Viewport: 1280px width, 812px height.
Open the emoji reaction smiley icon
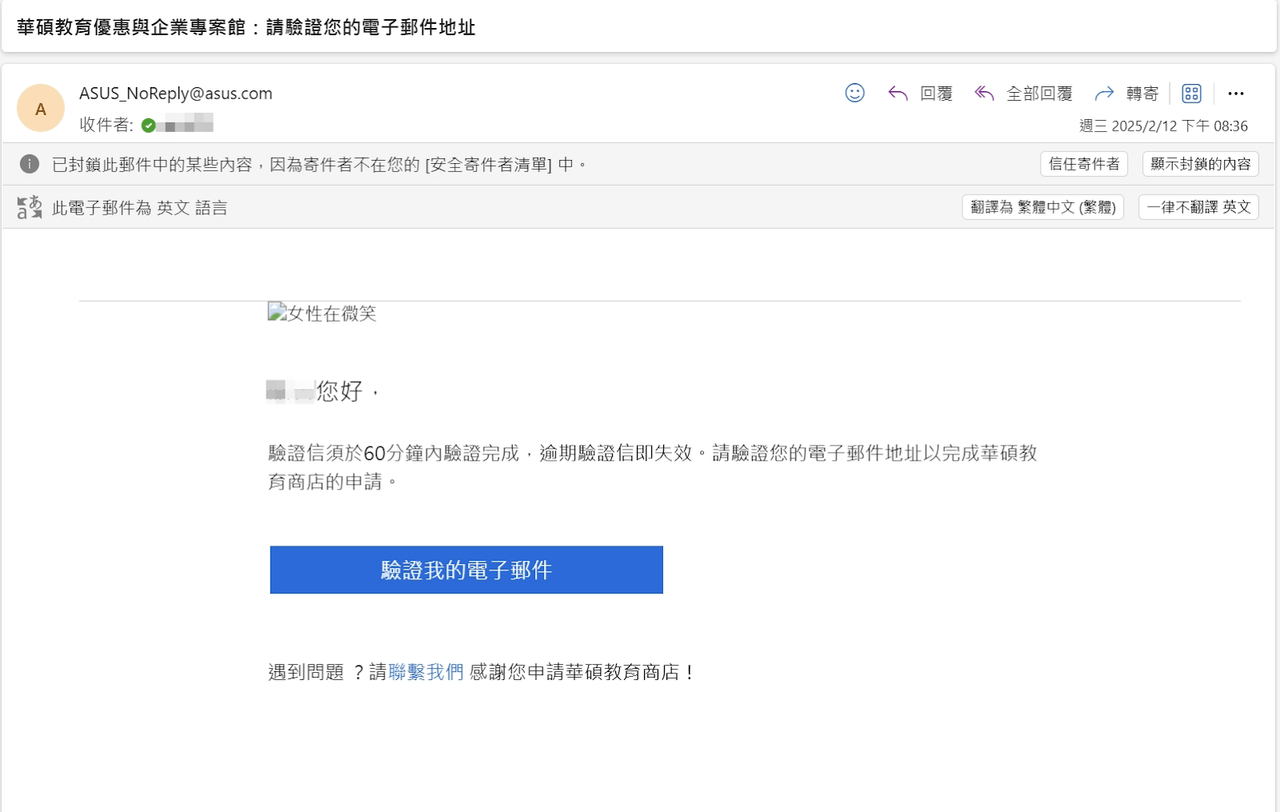coord(855,93)
